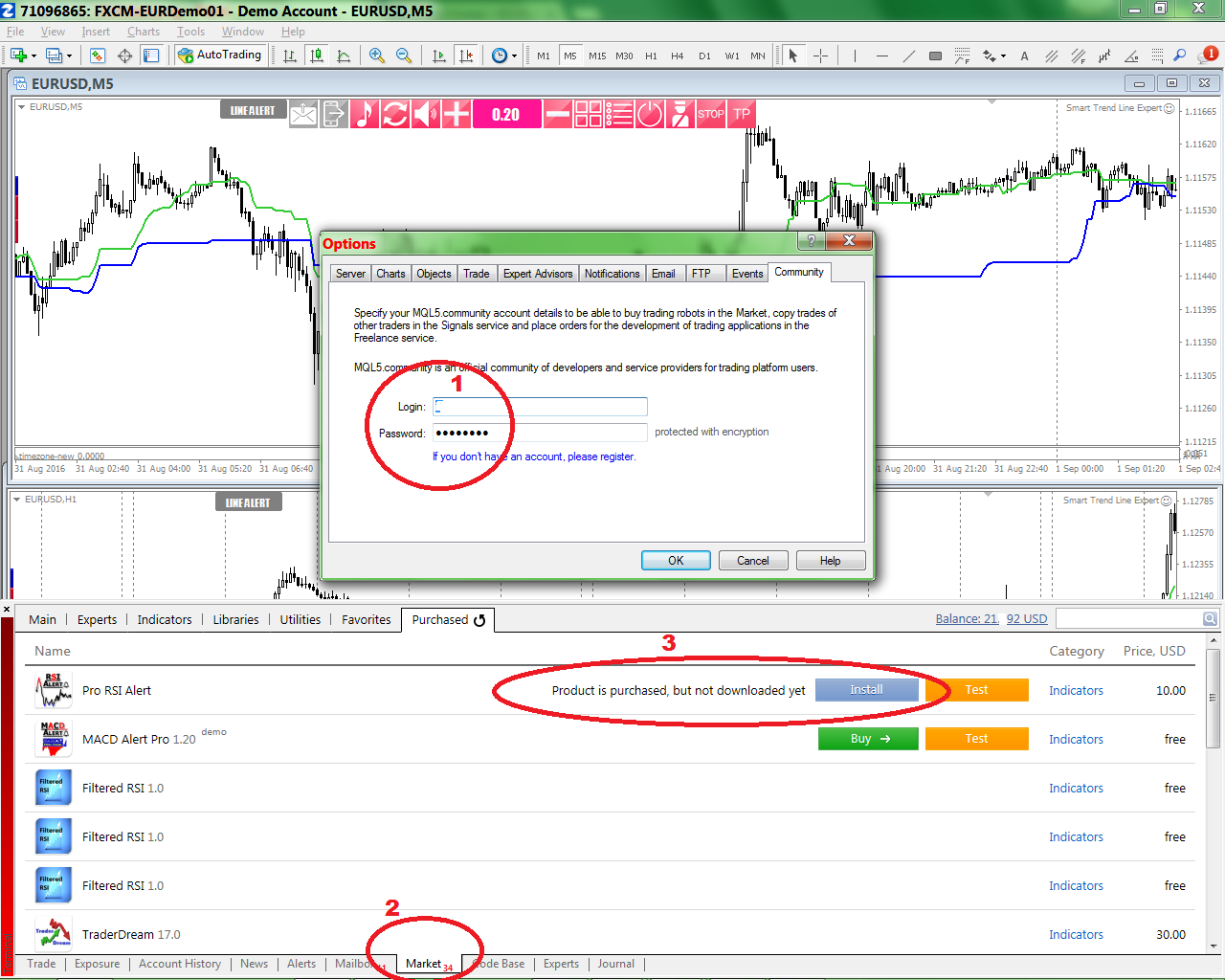Open a new chart from the toolbar

point(18,56)
